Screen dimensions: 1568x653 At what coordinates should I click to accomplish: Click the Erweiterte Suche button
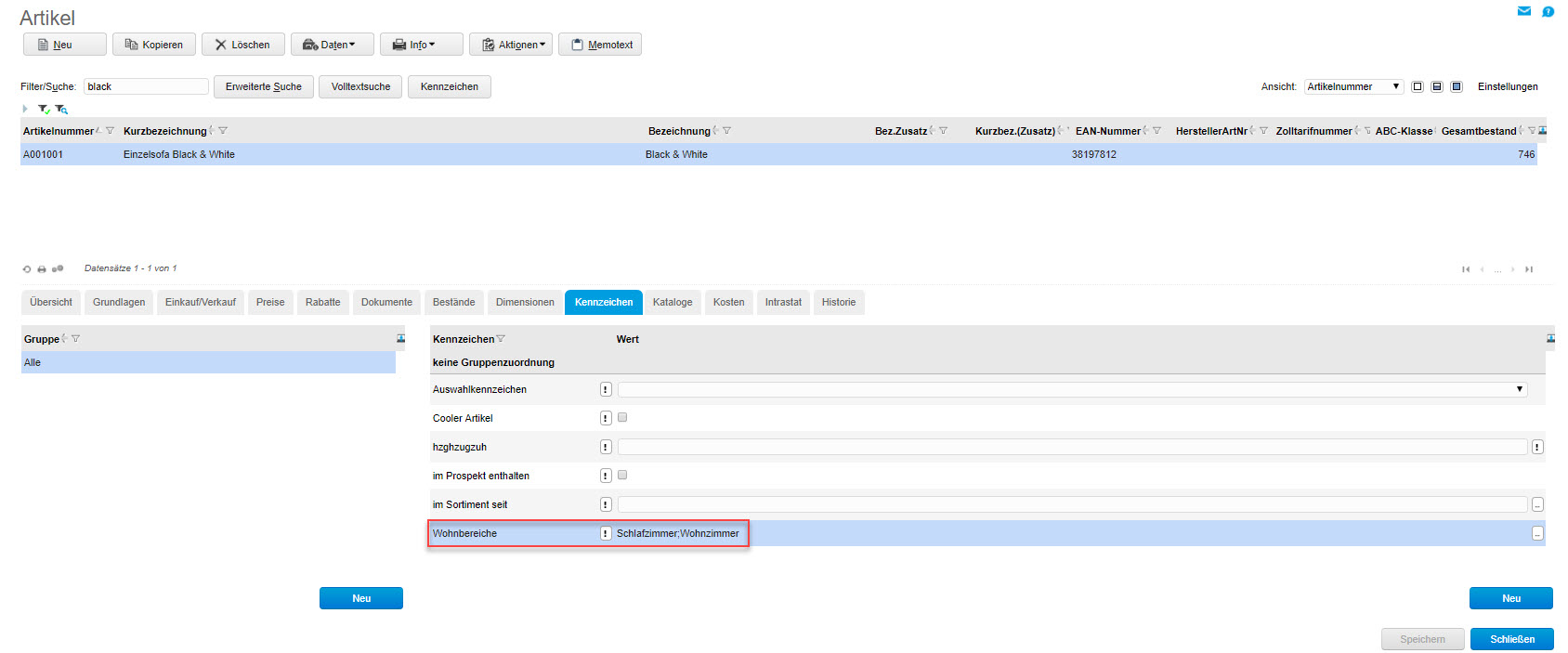[263, 86]
